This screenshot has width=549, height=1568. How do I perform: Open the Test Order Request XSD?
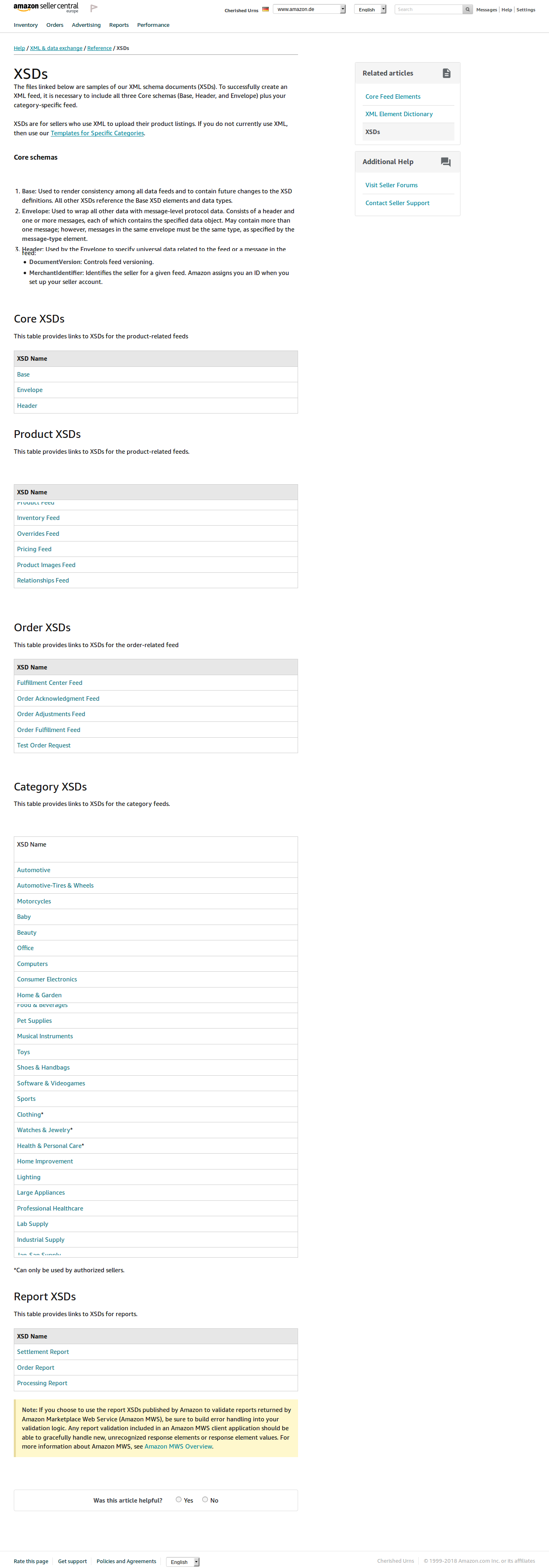[x=44, y=746]
